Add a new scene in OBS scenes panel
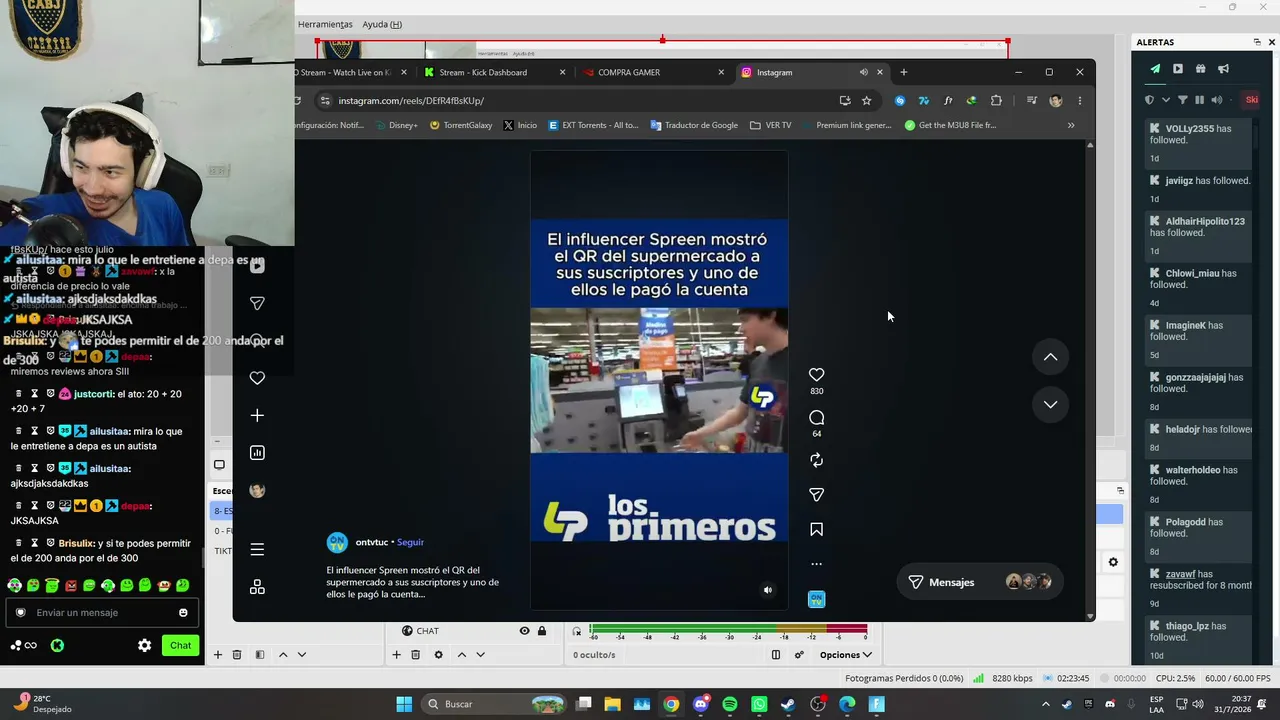 coord(217,655)
